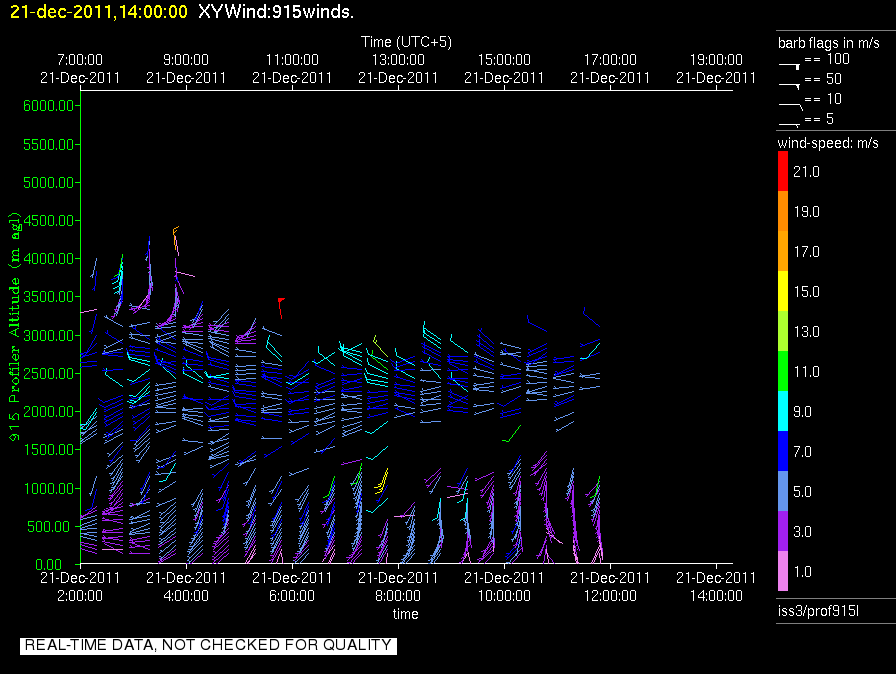Click the '2000.00' altitude axis label
Viewport: 896px width, 674px height.
click(x=49, y=412)
